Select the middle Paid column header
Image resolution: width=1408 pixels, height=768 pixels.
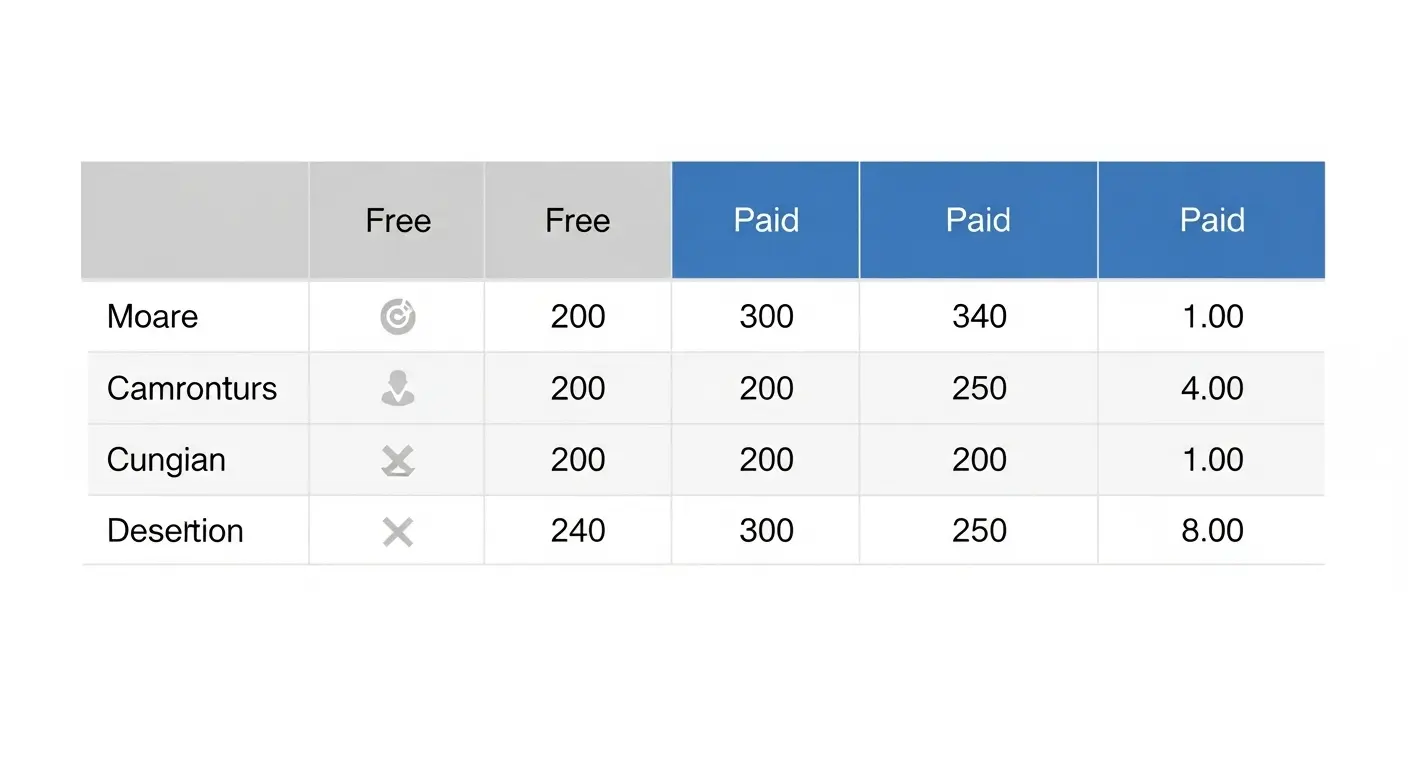tap(978, 220)
